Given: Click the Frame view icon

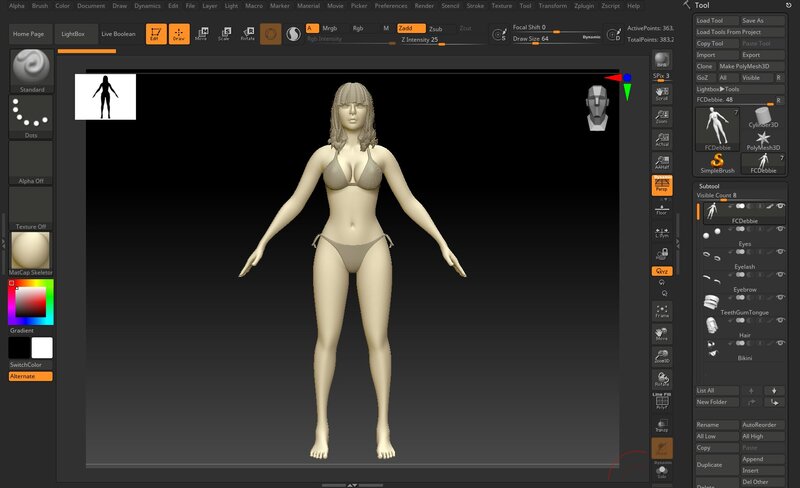Looking at the screenshot, I should tap(661, 309).
